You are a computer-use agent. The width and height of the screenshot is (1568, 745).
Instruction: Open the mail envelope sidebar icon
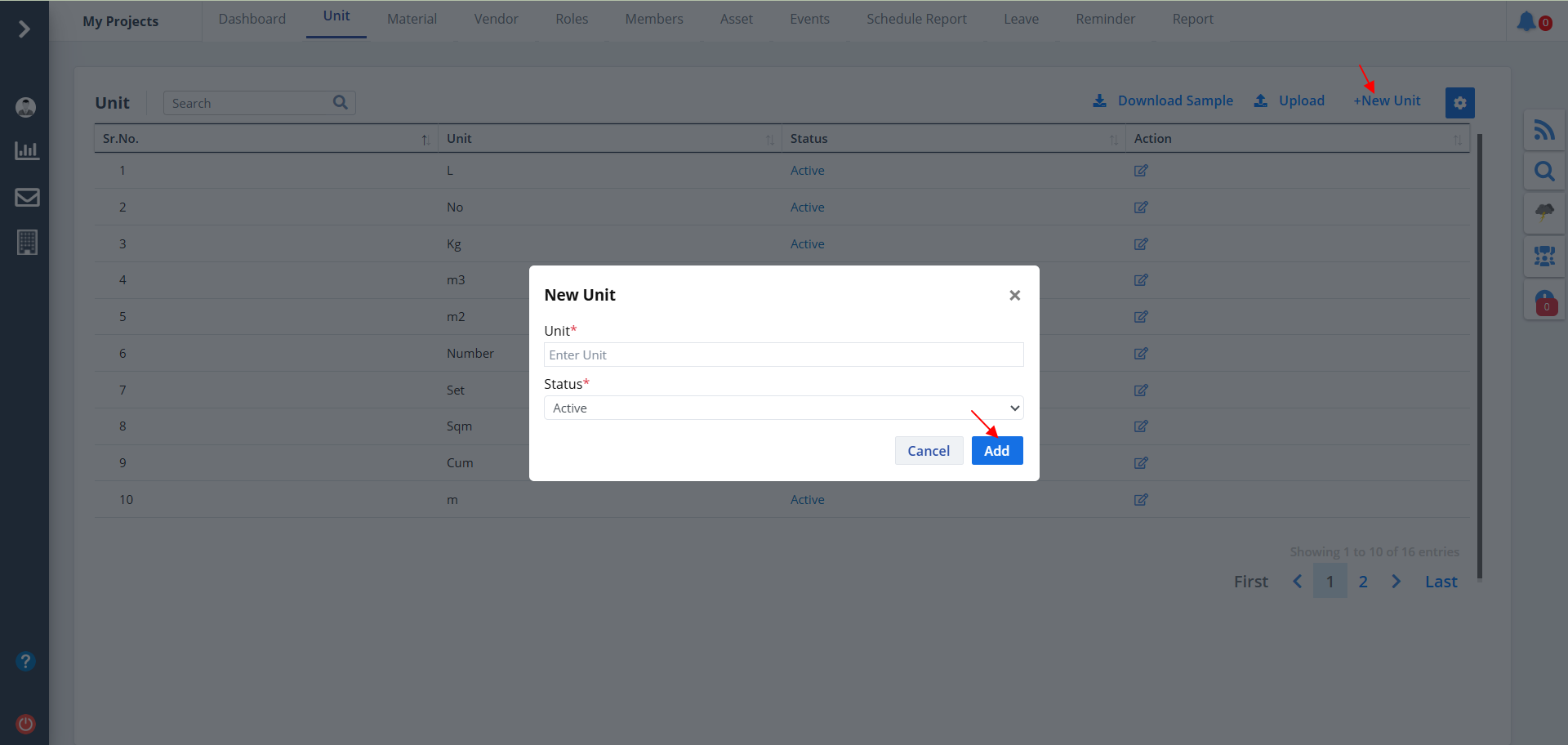27,197
